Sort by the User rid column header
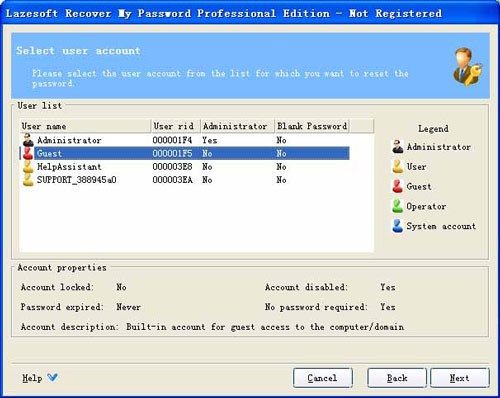Image resolution: width=500 pixels, height=398 pixels. coord(175,126)
